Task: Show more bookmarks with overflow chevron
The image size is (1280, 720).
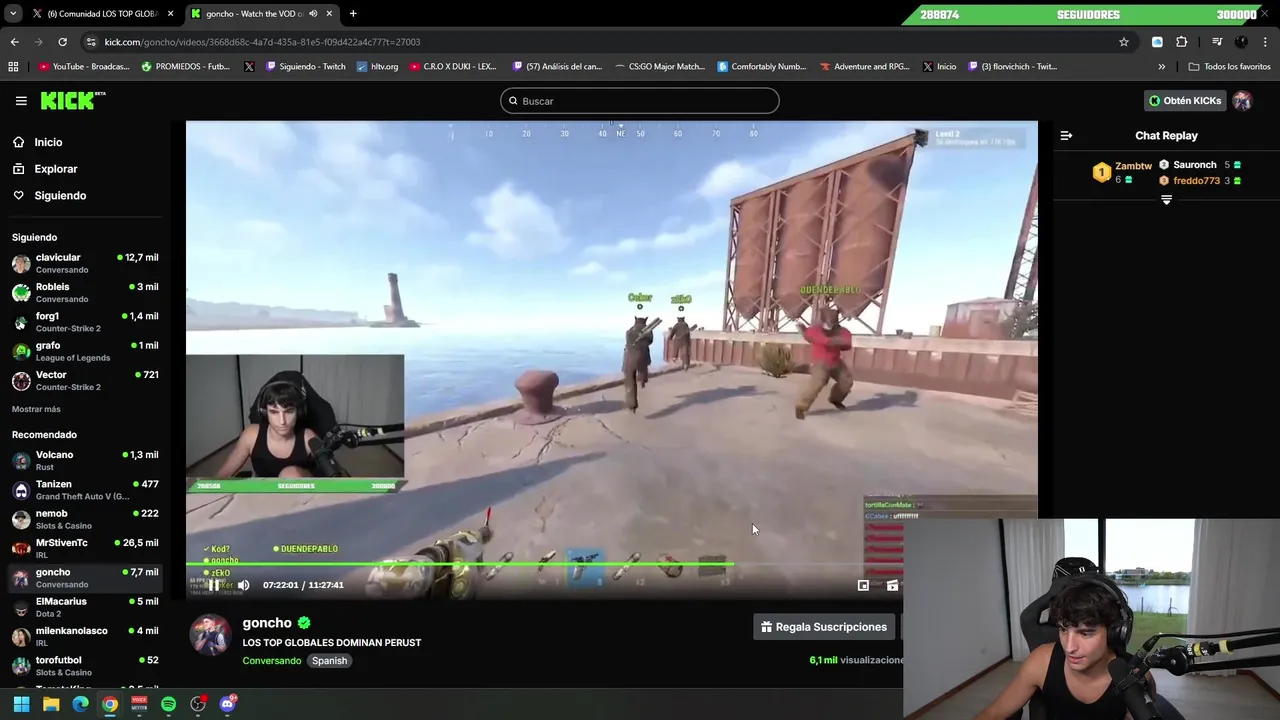Action: point(1161,67)
